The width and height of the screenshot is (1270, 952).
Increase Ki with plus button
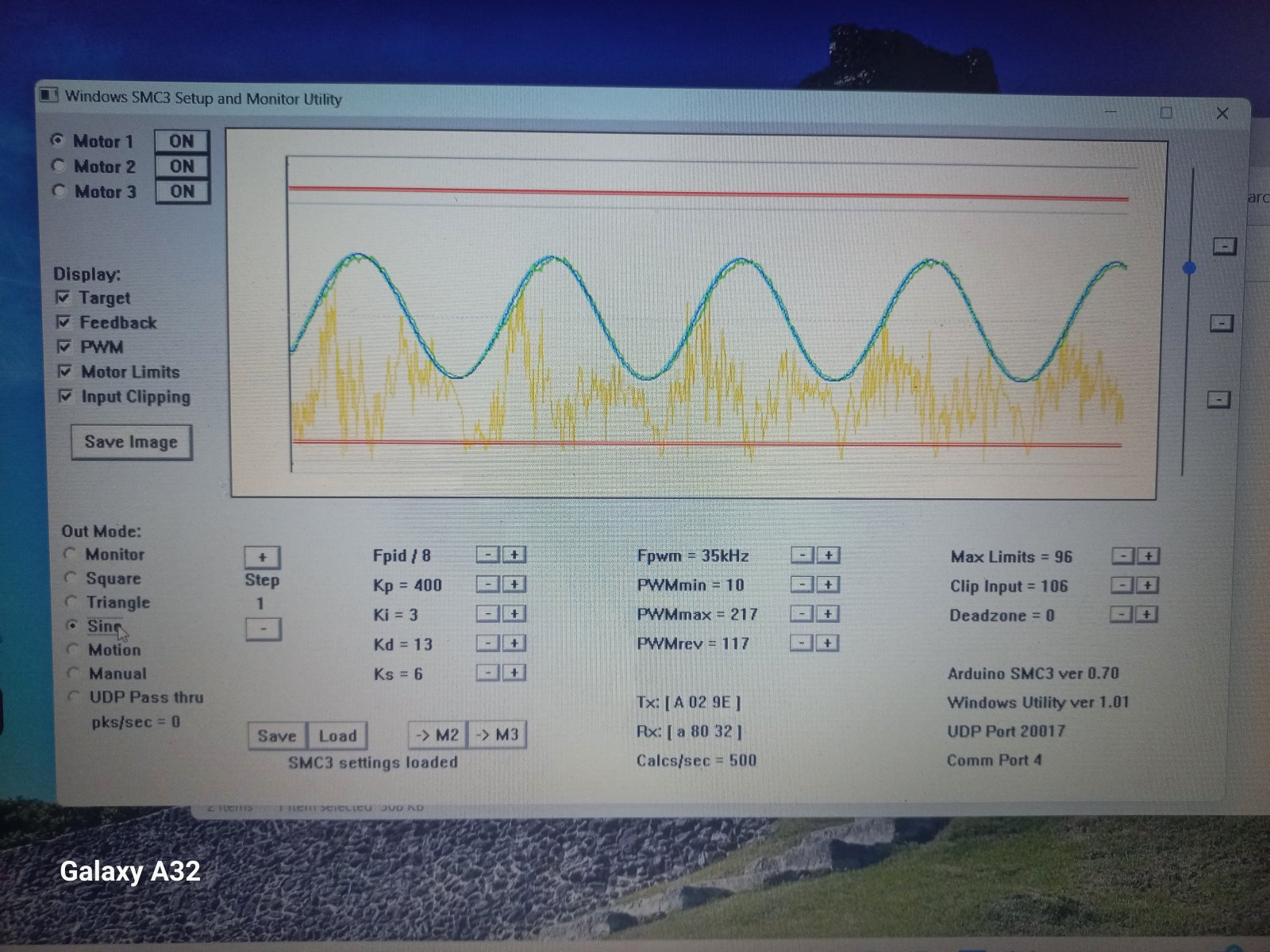[514, 613]
